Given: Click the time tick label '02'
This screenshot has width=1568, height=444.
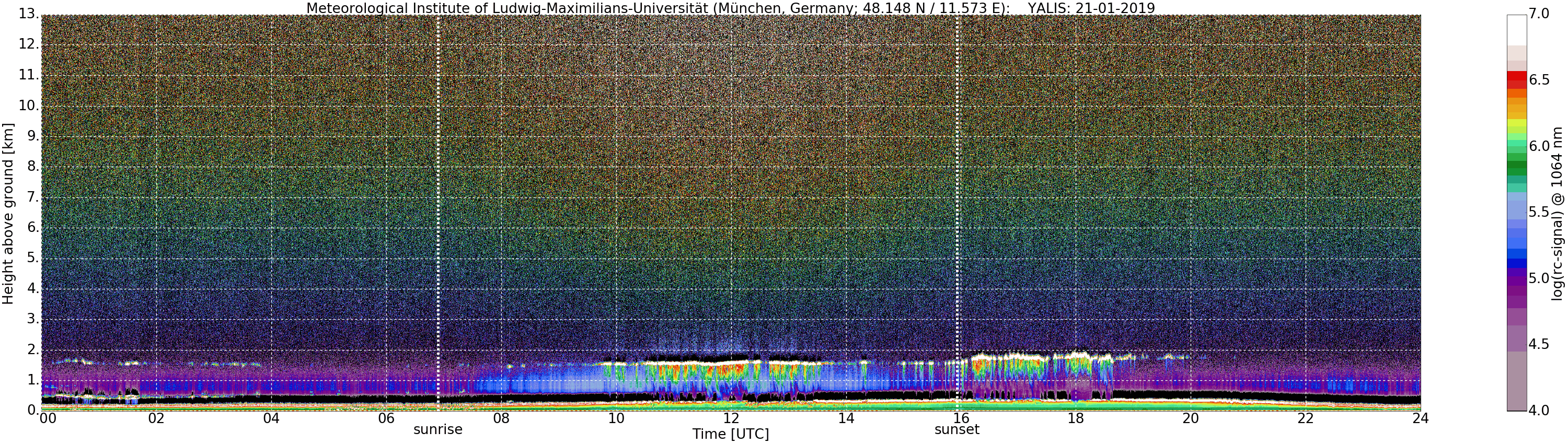Looking at the screenshot, I should click(156, 418).
